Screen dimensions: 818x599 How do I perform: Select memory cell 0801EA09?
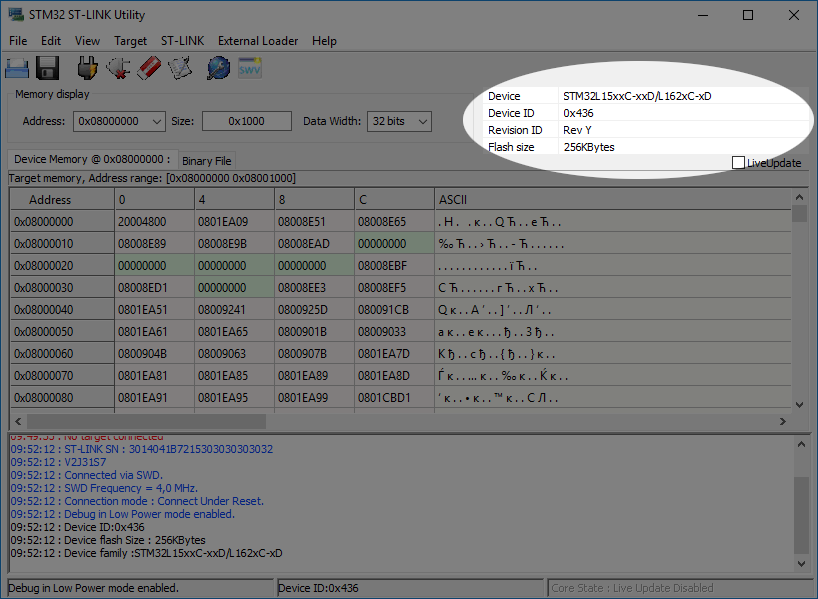(234, 222)
